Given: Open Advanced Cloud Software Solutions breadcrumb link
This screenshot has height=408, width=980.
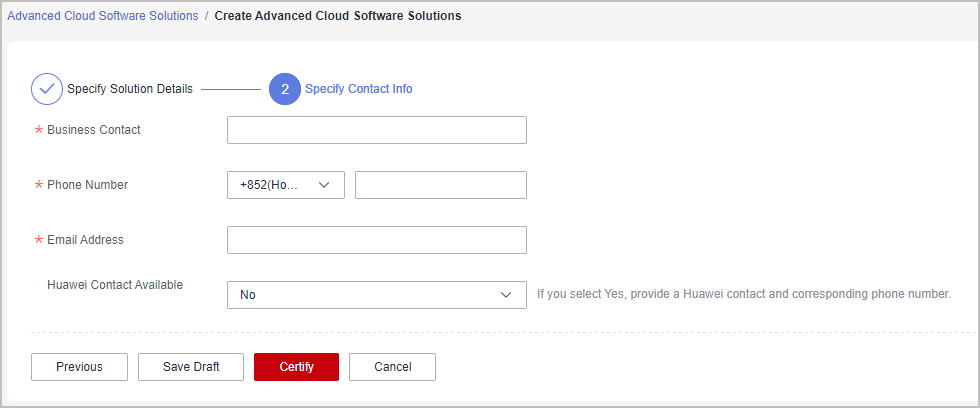Looking at the screenshot, I should tap(102, 16).
